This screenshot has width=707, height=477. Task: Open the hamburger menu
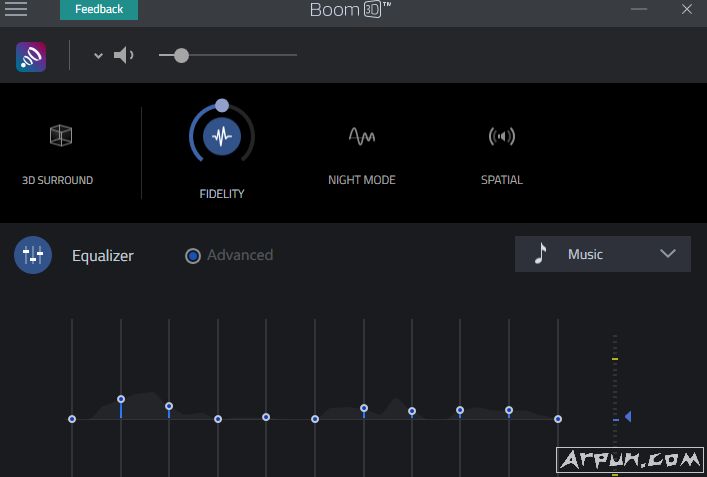click(16, 9)
